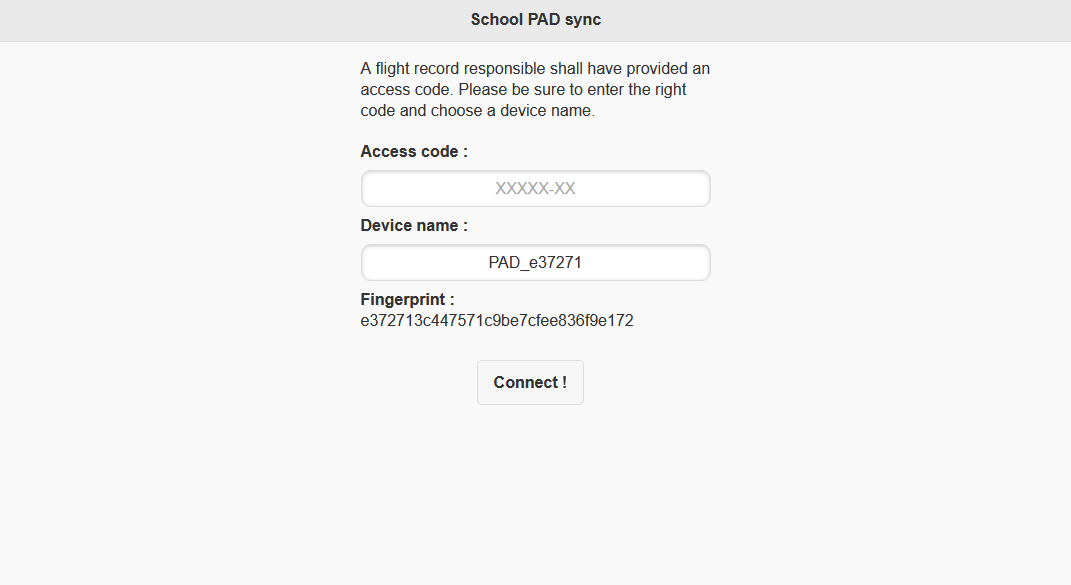The width and height of the screenshot is (1071, 585).
Task: Click the Fingerprint label
Action: tap(407, 299)
